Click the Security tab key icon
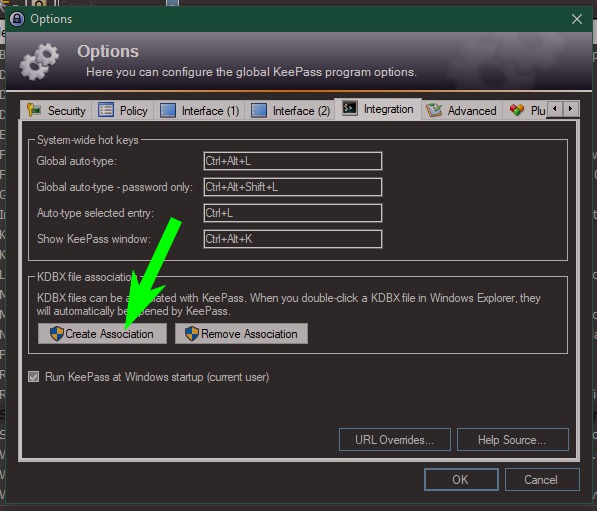Viewport: 597px width, 511px height. (x=34, y=110)
